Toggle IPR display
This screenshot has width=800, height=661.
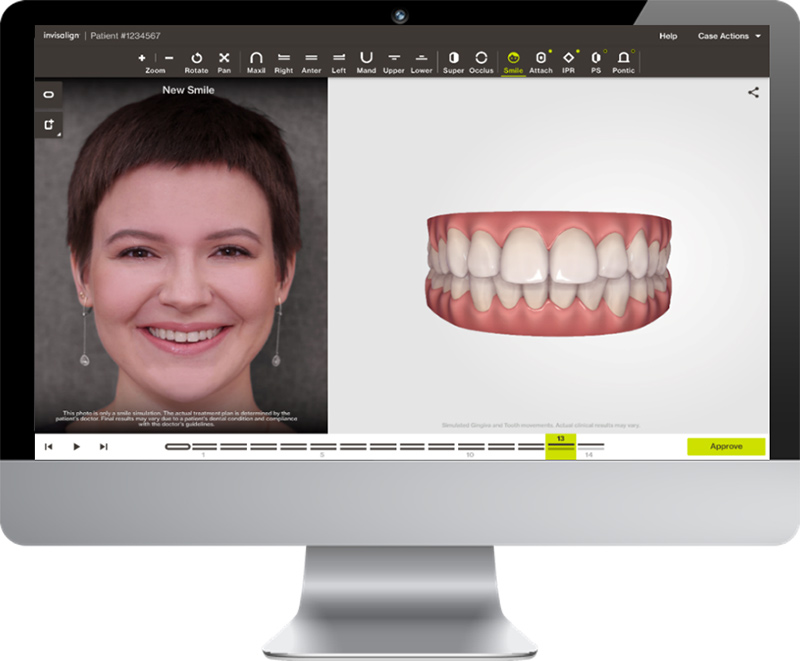coord(569,59)
